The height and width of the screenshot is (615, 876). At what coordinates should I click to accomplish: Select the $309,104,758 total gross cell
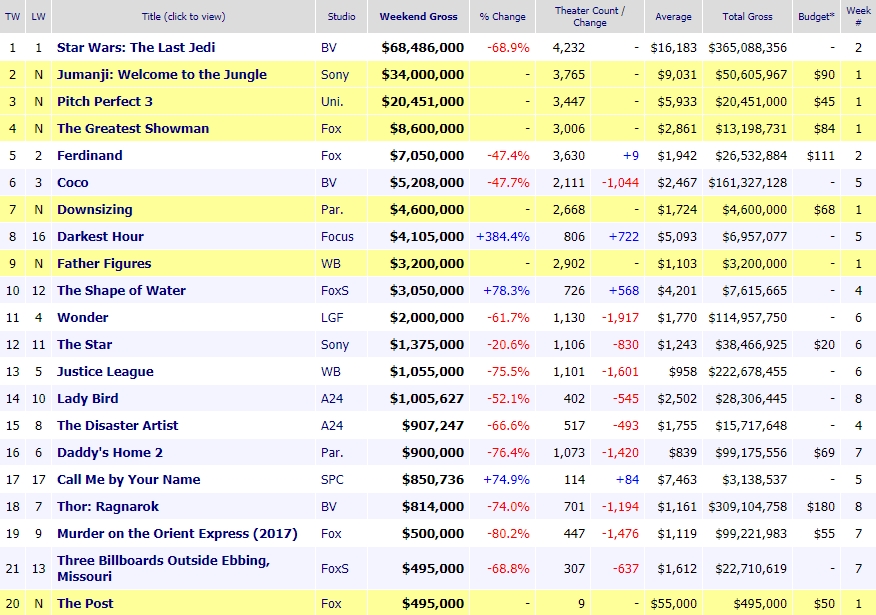748,507
